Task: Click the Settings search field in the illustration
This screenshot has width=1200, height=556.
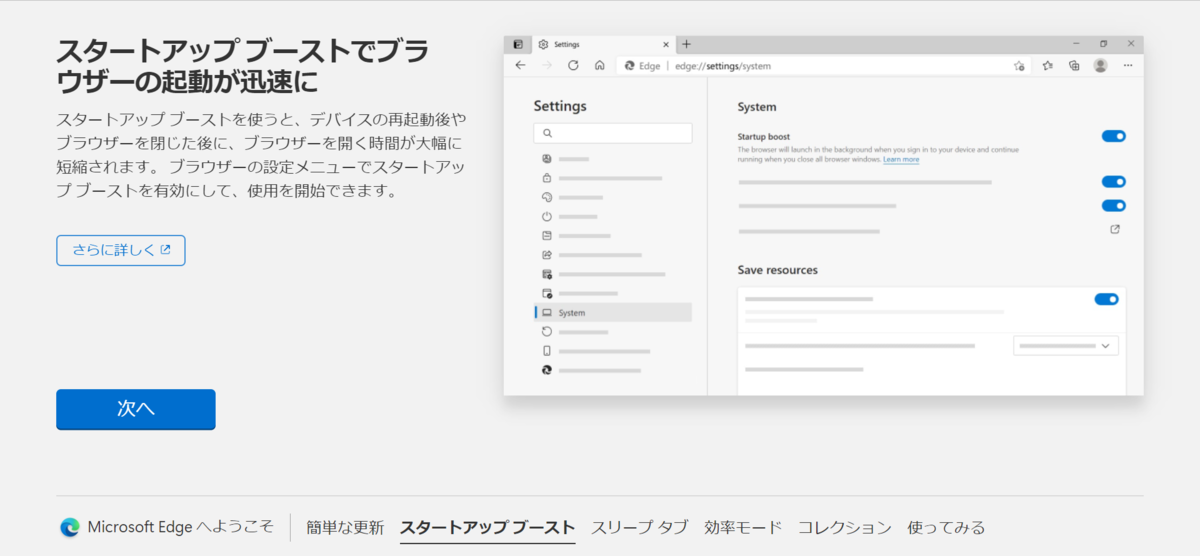Action: (613, 133)
